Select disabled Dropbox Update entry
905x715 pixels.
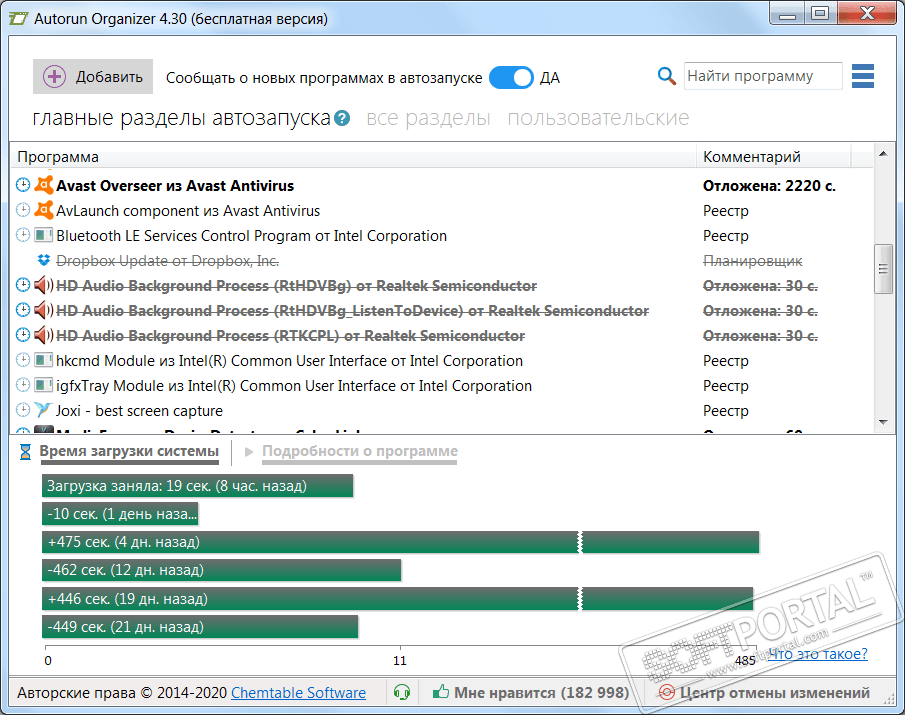442,261
